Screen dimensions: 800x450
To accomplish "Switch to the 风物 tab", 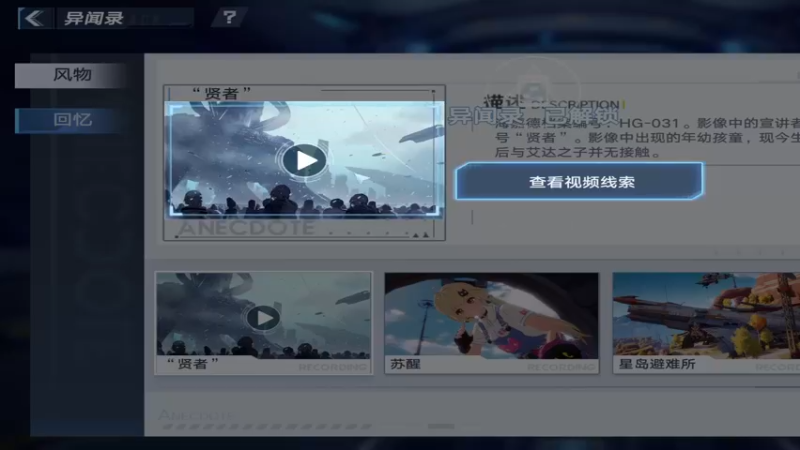I will click(71, 75).
